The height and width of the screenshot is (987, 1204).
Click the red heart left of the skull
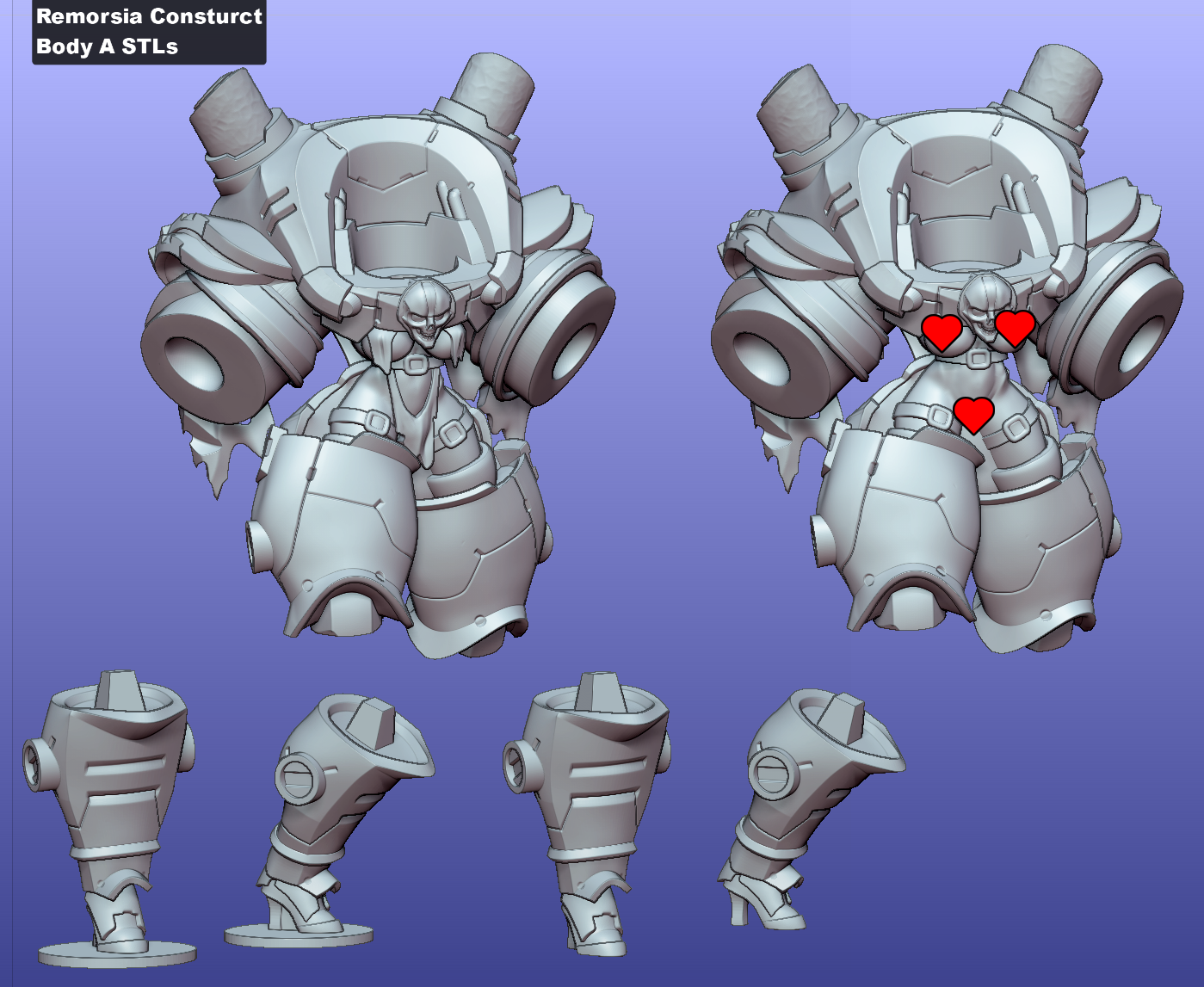(942, 332)
